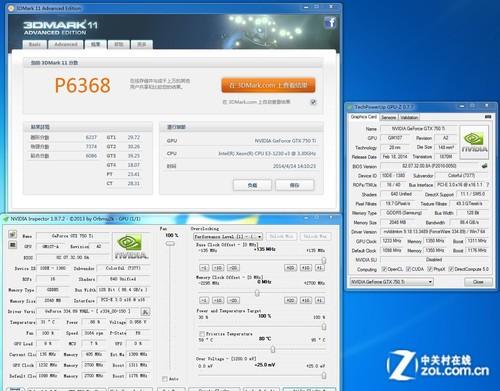The height and width of the screenshot is (391, 500).
Task: Click the Close button in GPU-Z
Action: pyautogui.click(x=478, y=282)
